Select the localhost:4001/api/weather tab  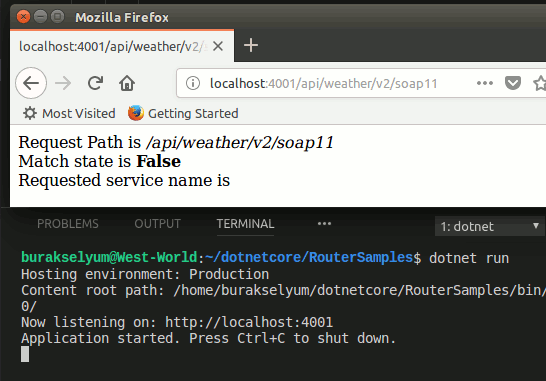[122, 46]
